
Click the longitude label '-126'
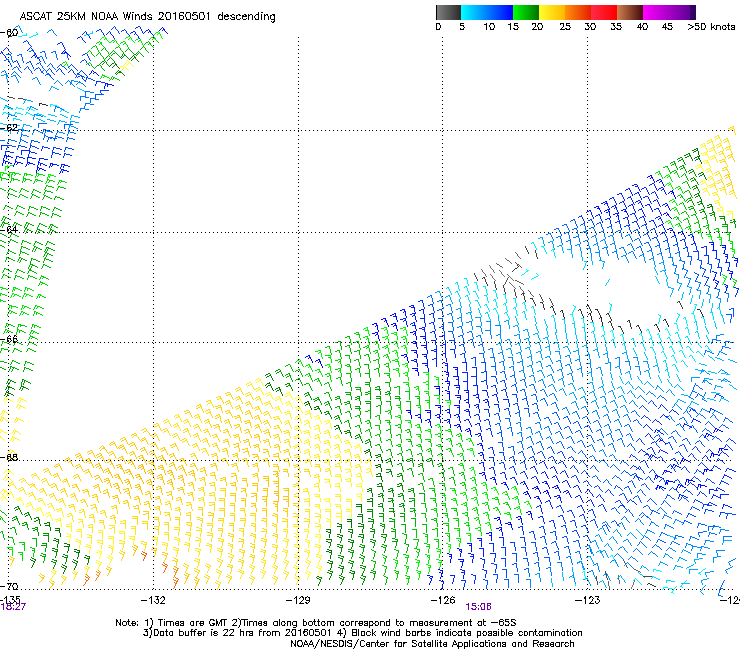click(x=443, y=600)
